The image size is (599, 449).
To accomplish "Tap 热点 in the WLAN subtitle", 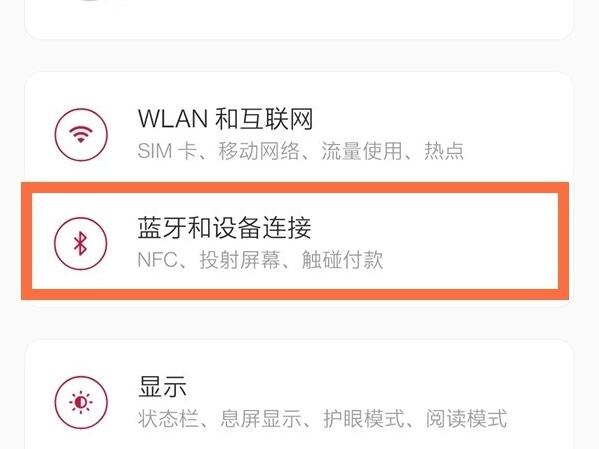I will click(x=444, y=151).
